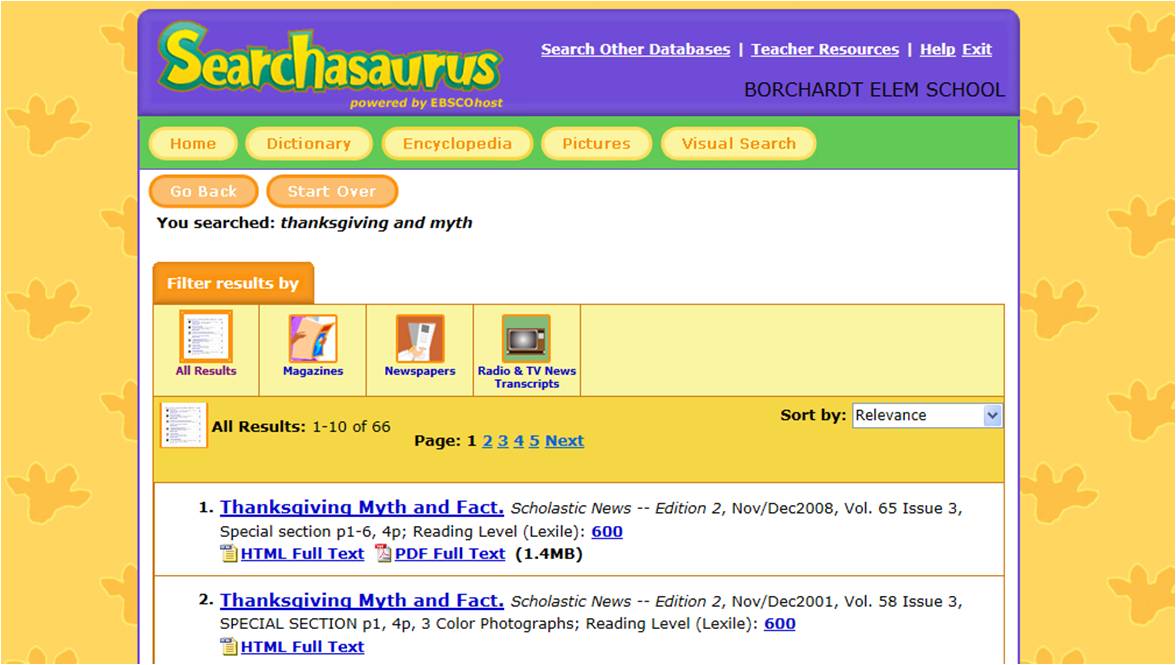This screenshot has width=1176, height=665.
Task: Click the Filter results by tab
Action: pos(233,283)
